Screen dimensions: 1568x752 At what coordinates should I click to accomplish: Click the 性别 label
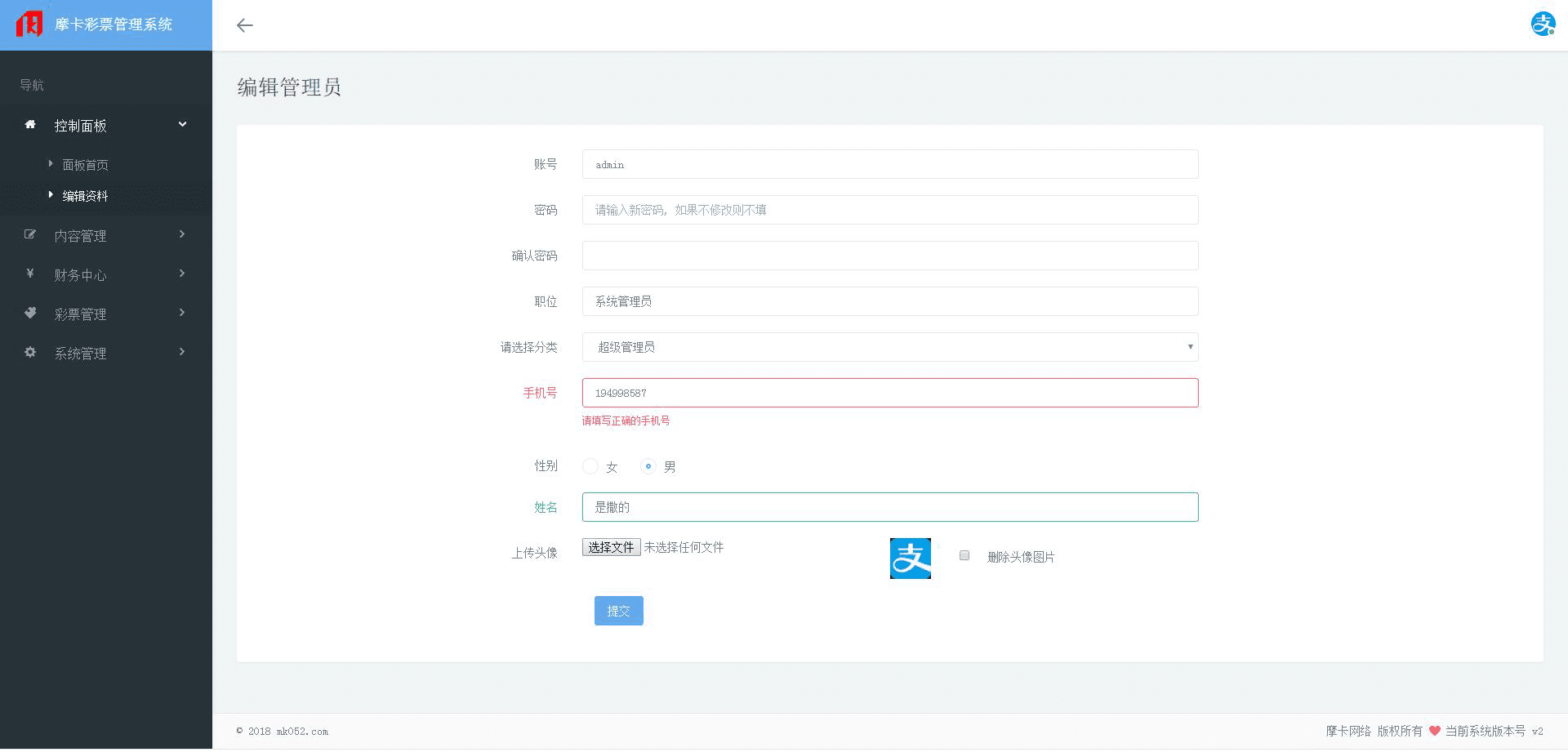[546, 465]
